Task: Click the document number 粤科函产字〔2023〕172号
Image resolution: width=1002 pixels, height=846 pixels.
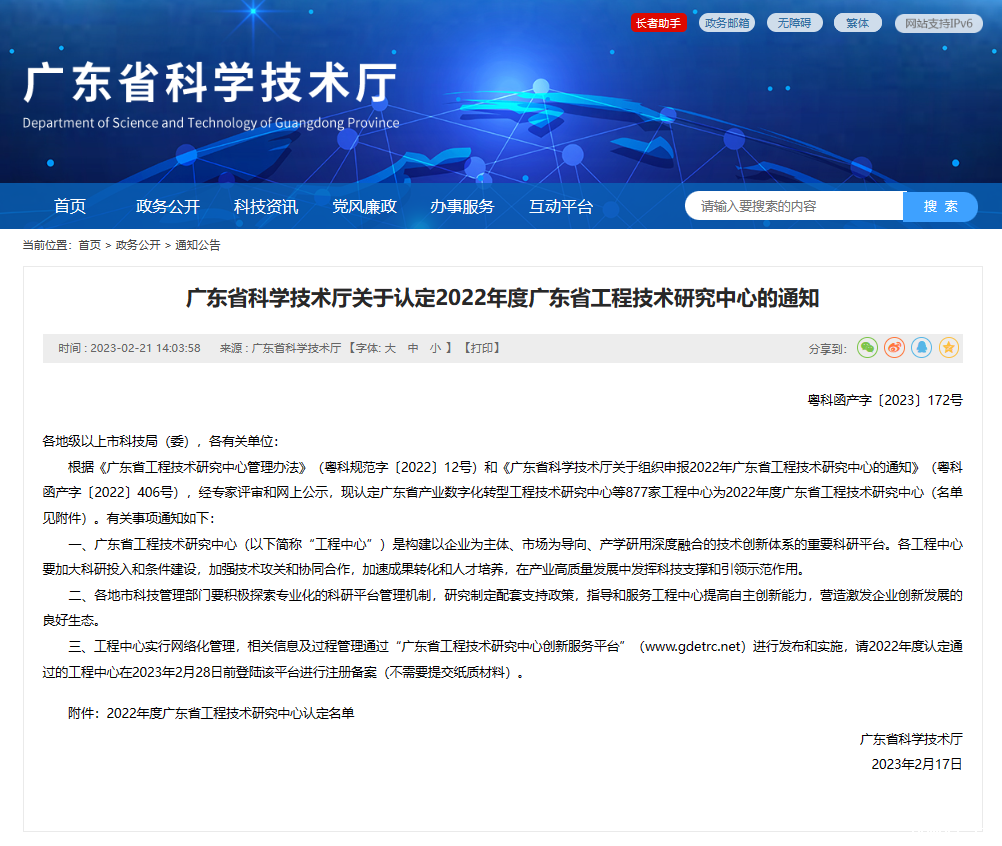Action: pos(885,400)
